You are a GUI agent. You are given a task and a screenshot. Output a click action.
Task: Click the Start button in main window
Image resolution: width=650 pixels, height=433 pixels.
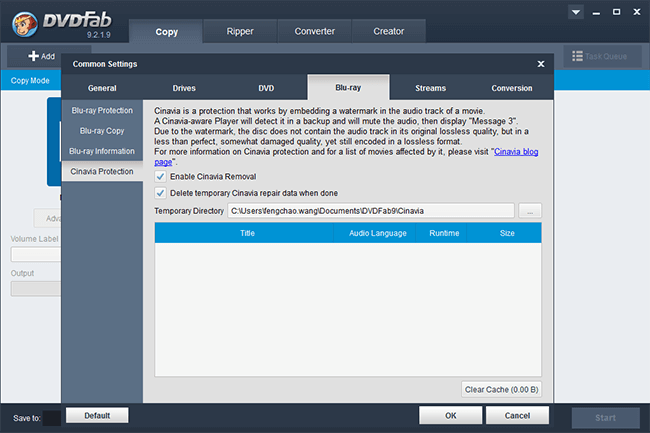point(606,418)
